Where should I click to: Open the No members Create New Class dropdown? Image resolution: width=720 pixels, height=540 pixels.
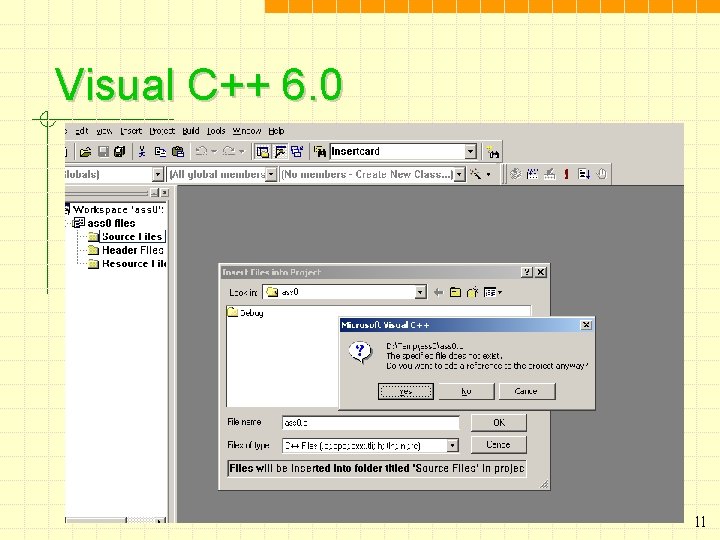459,174
